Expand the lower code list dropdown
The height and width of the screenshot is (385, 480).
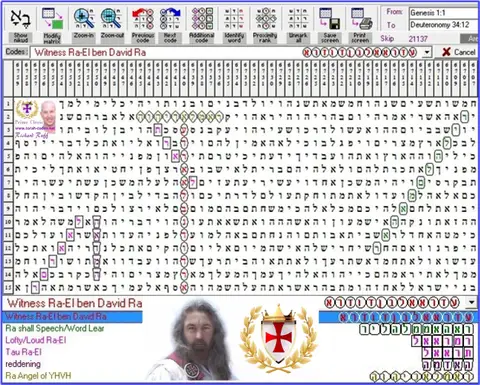[x=471, y=303]
